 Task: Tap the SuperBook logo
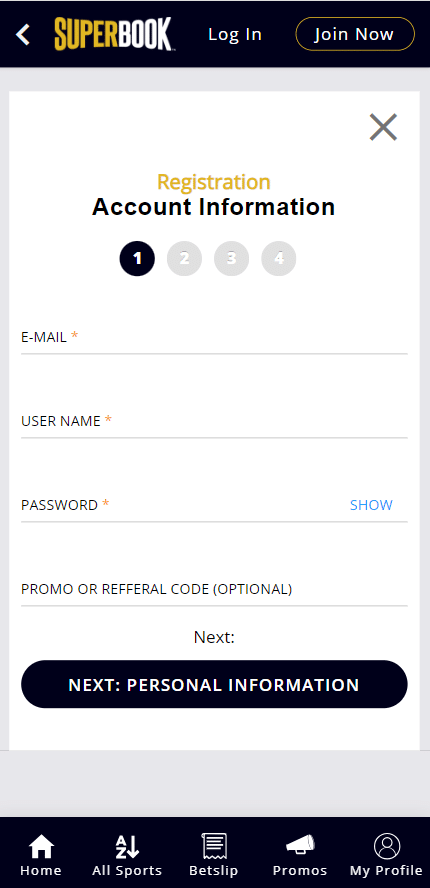113,35
